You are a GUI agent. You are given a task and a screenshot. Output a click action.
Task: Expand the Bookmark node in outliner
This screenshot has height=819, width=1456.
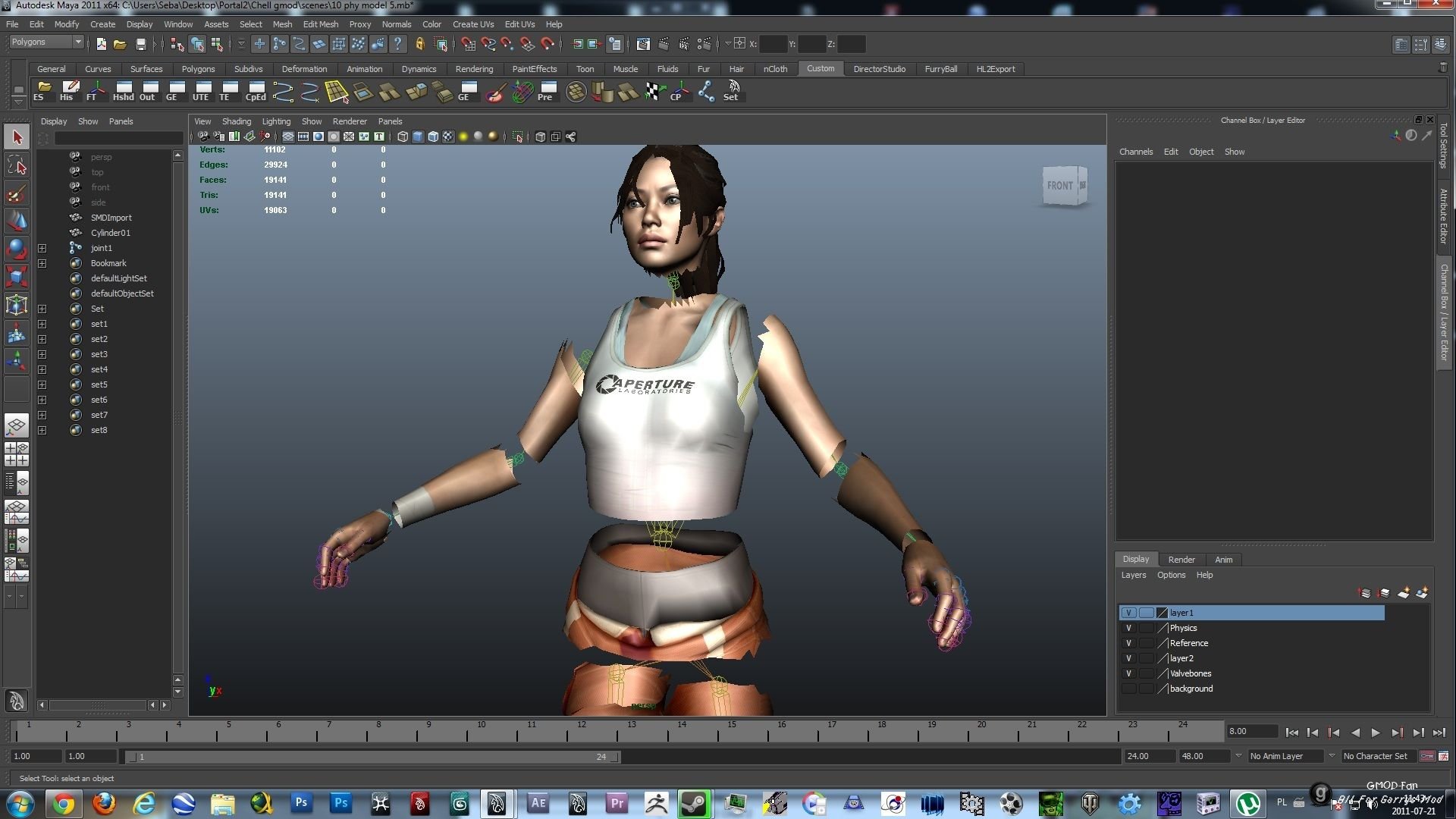pyautogui.click(x=42, y=263)
